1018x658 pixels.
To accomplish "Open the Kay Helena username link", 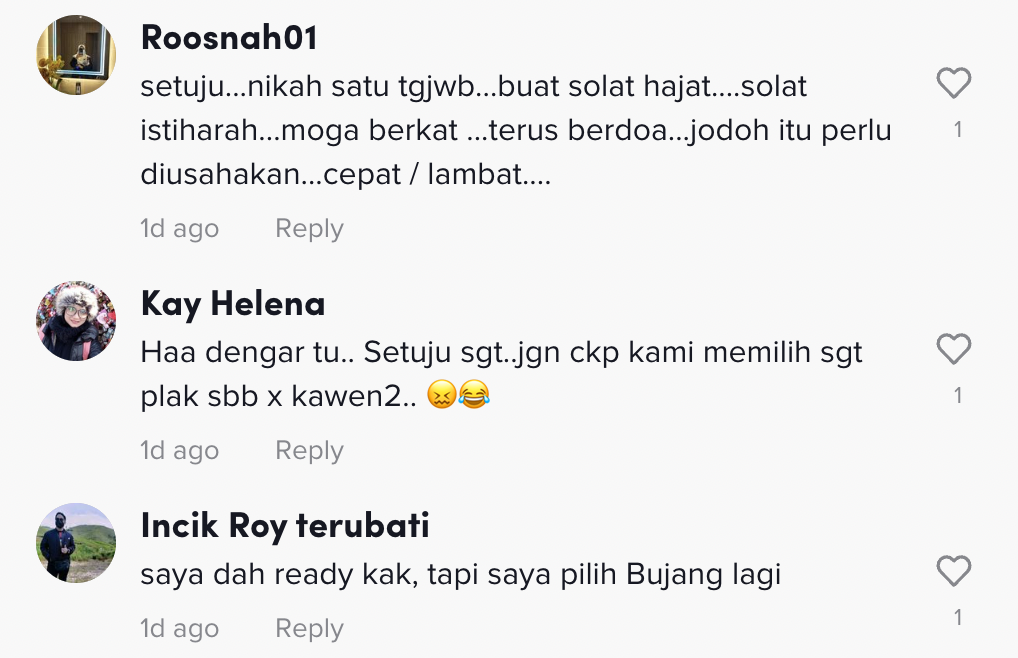I will click(x=233, y=304).
